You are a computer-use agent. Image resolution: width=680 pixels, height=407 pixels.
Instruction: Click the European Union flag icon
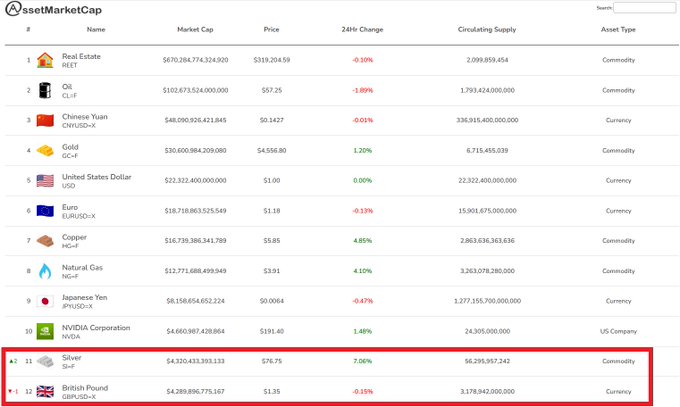(x=45, y=211)
